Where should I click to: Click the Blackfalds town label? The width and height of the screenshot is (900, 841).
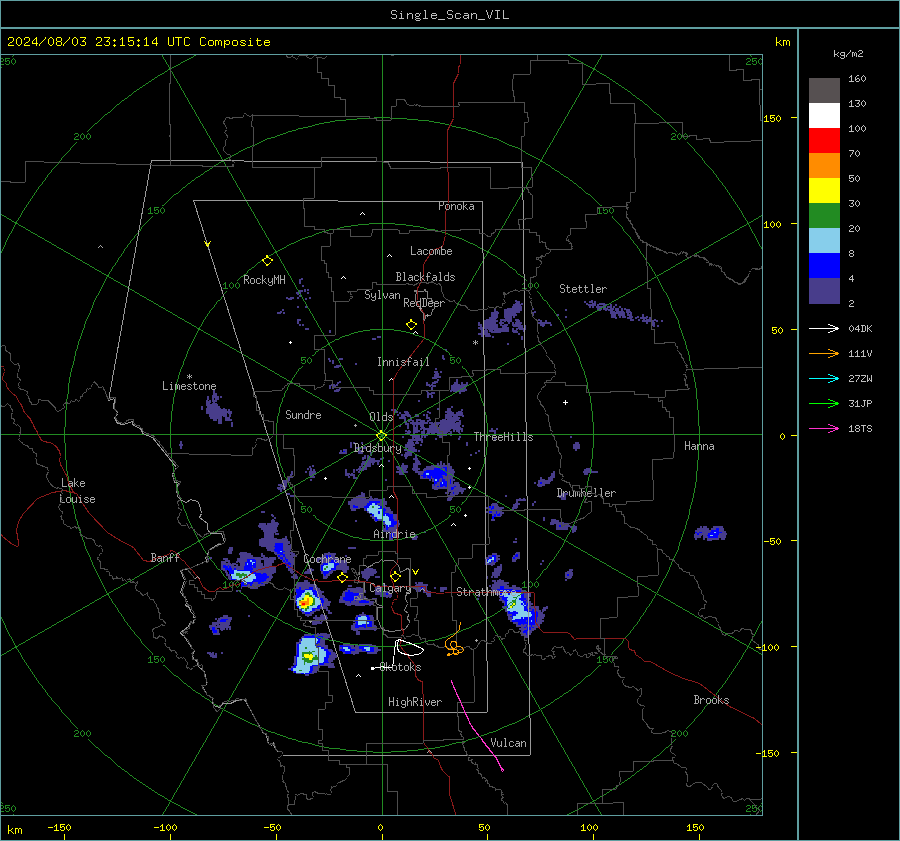[425, 277]
